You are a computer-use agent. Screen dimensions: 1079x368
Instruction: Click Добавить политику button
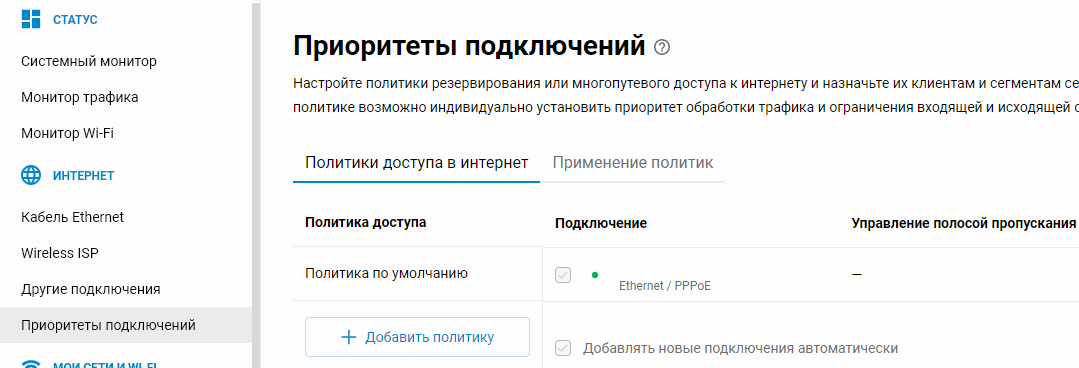pyautogui.click(x=418, y=337)
